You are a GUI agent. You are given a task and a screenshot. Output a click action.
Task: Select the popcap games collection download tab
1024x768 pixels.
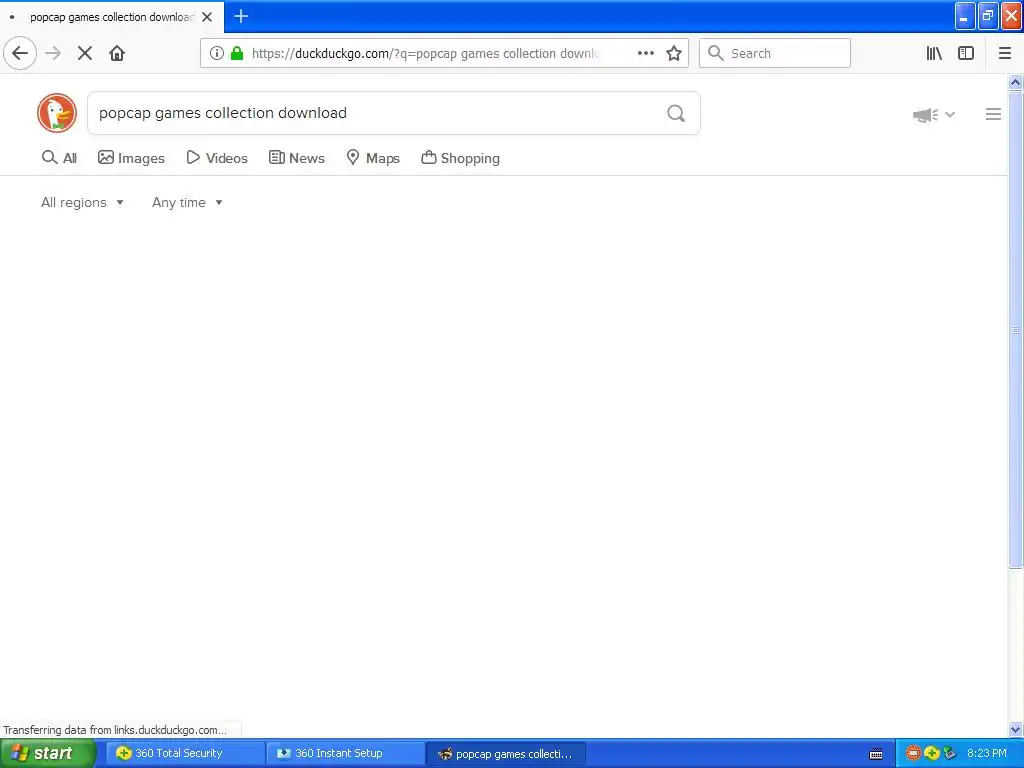(x=112, y=17)
